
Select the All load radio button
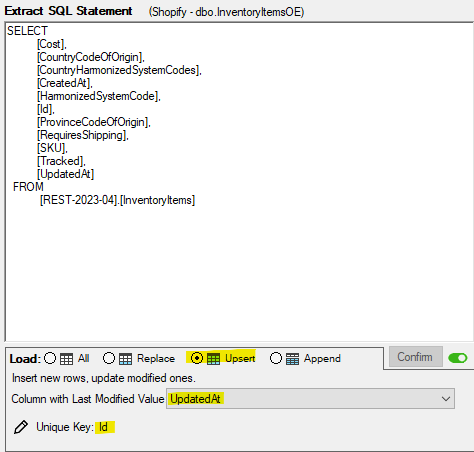point(50,358)
